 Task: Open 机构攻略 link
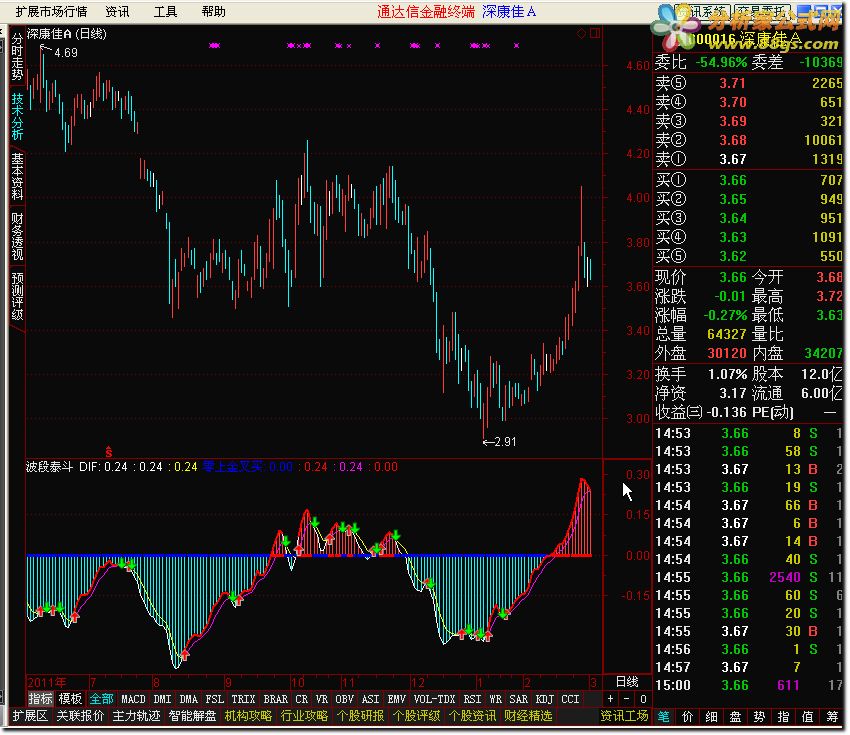pyautogui.click(x=248, y=716)
